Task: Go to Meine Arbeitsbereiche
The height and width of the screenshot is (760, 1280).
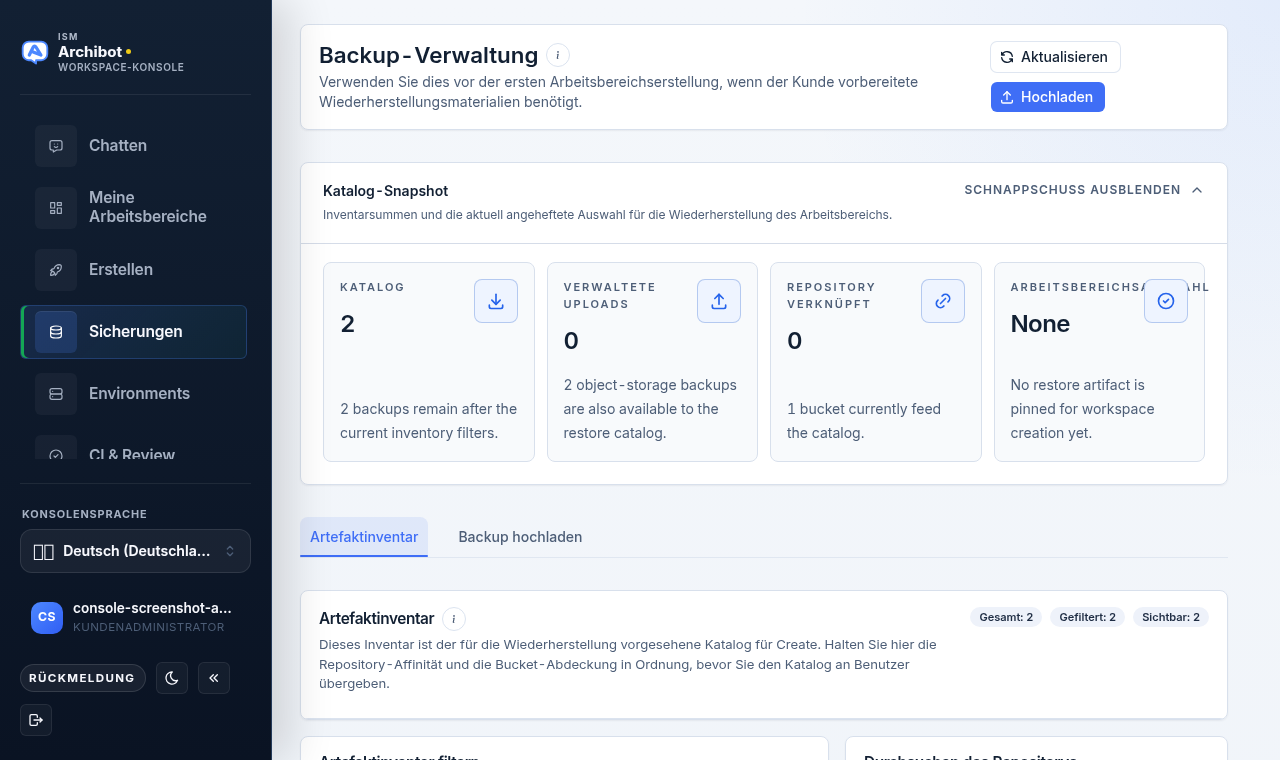Action: tap(134, 207)
